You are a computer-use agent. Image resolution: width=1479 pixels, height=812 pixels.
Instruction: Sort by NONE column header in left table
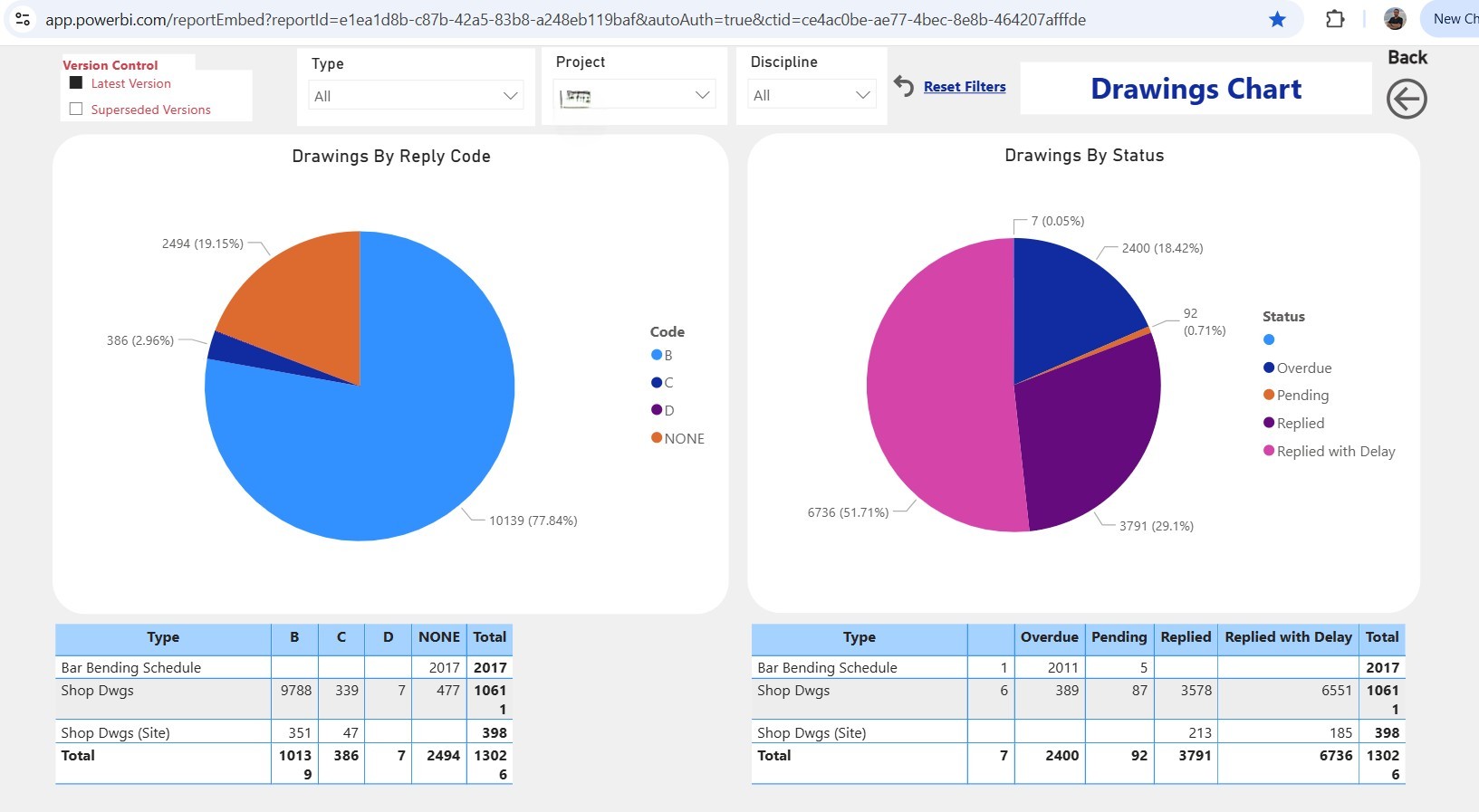click(438, 637)
